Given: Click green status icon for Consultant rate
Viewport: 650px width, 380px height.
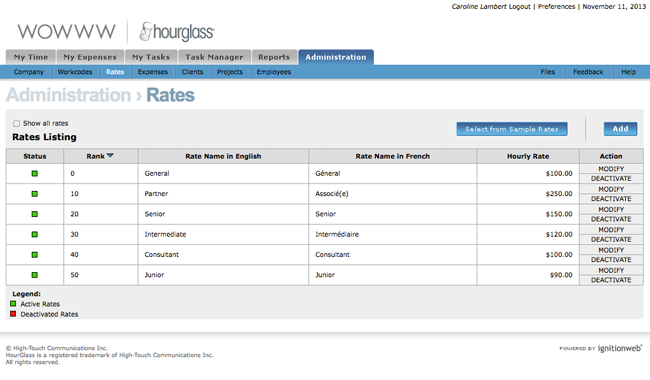Looking at the screenshot, I should [x=35, y=254].
